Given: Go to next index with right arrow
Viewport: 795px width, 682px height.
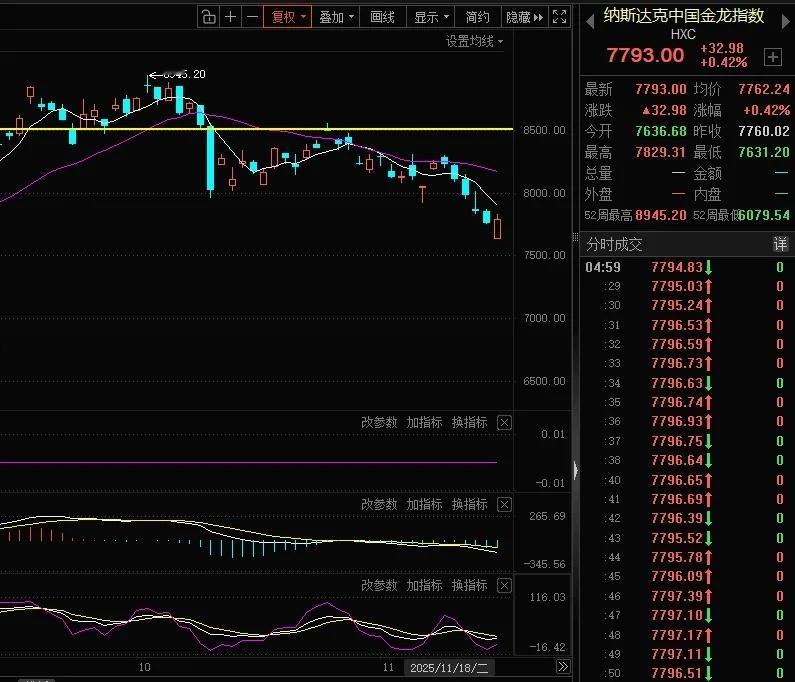Looking at the screenshot, I should 786,22.
